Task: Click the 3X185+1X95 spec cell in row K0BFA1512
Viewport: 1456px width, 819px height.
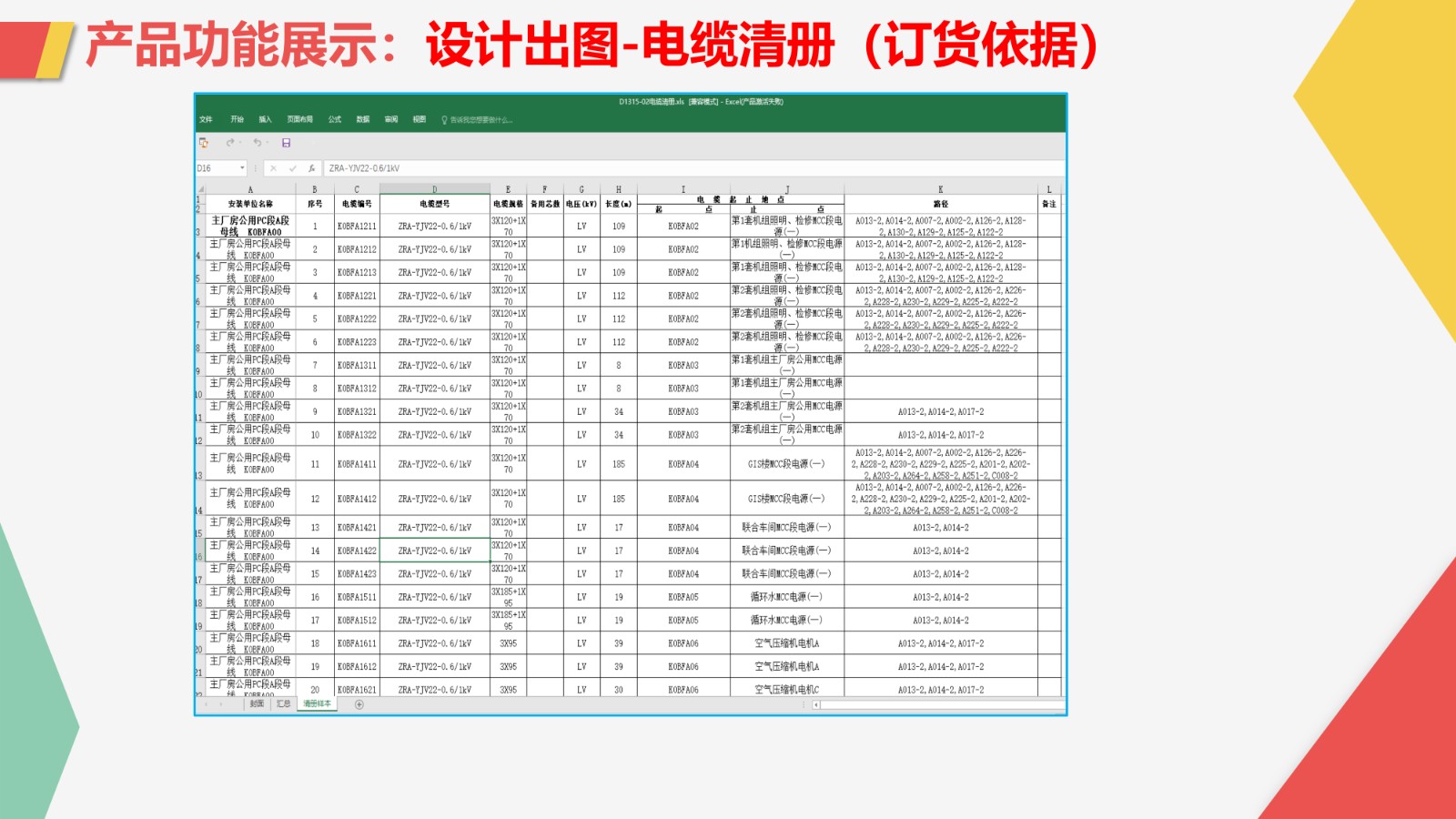Action: click(508, 621)
